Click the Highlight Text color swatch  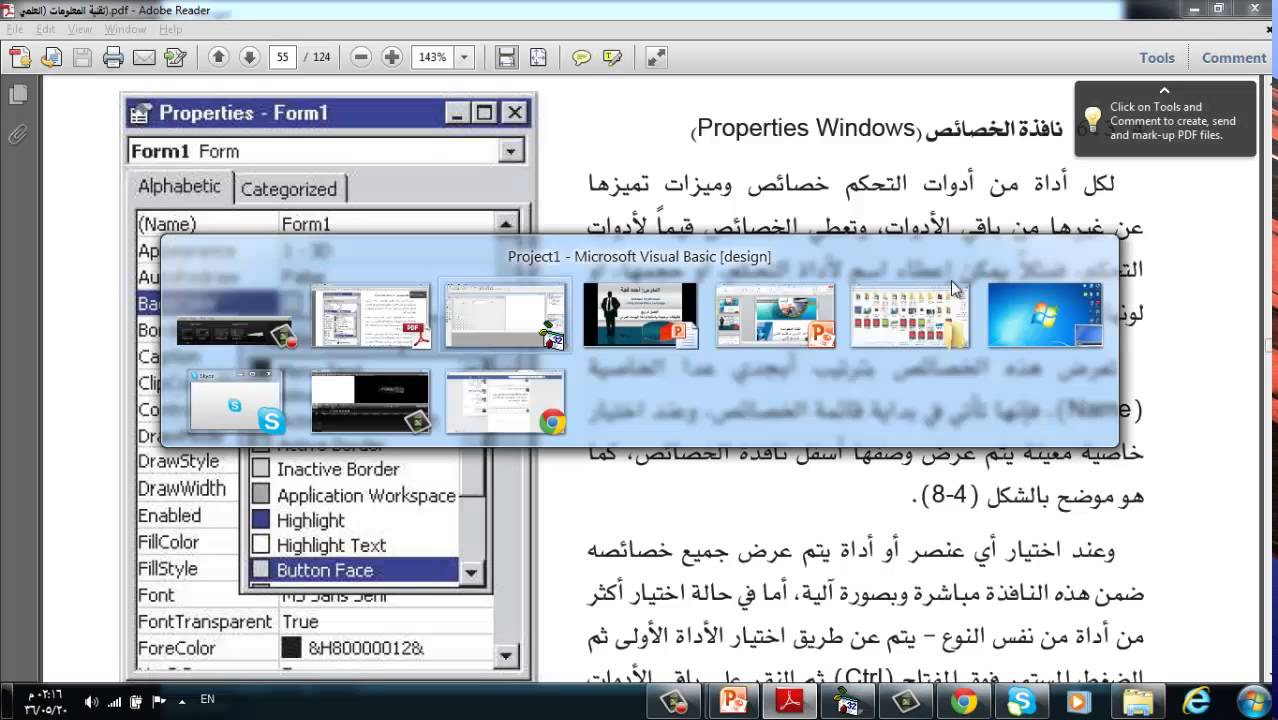261,545
